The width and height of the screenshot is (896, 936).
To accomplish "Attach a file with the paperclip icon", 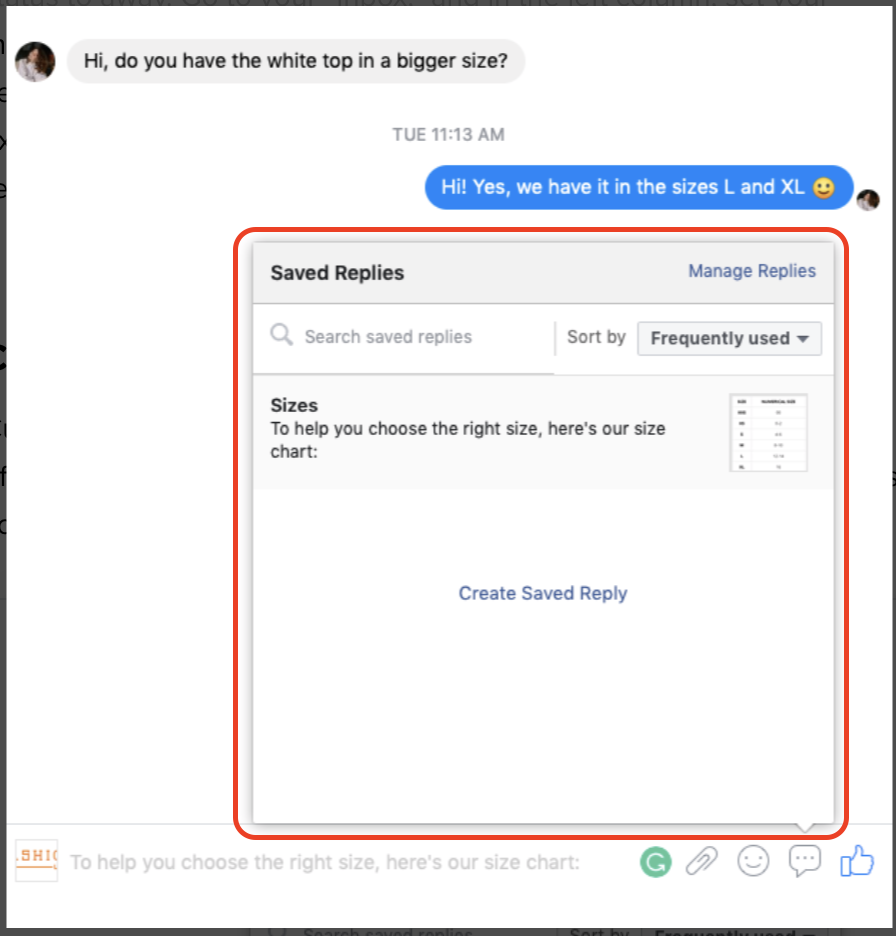I will coord(701,861).
